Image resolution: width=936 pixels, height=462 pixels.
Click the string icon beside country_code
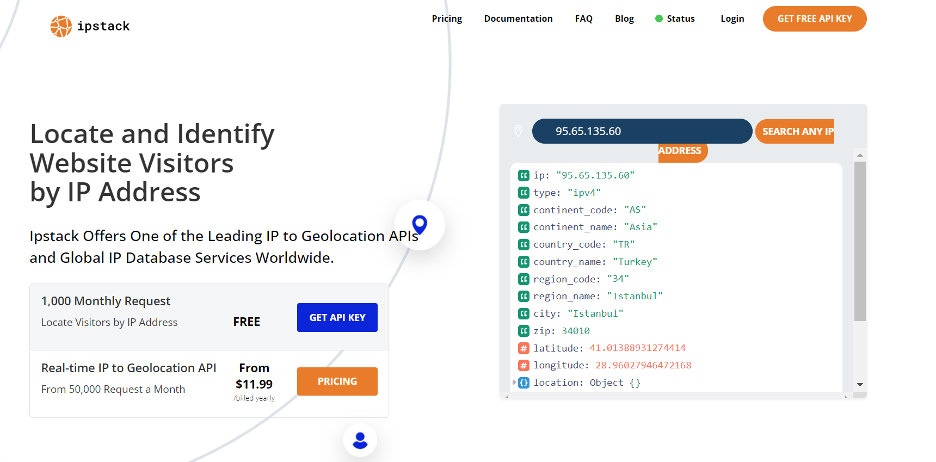(x=524, y=244)
